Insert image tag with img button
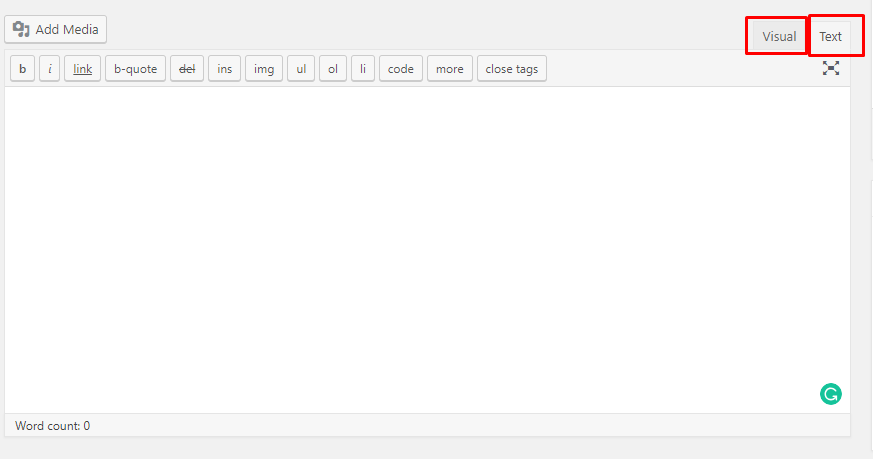Image resolution: width=873 pixels, height=459 pixels. 264,69
